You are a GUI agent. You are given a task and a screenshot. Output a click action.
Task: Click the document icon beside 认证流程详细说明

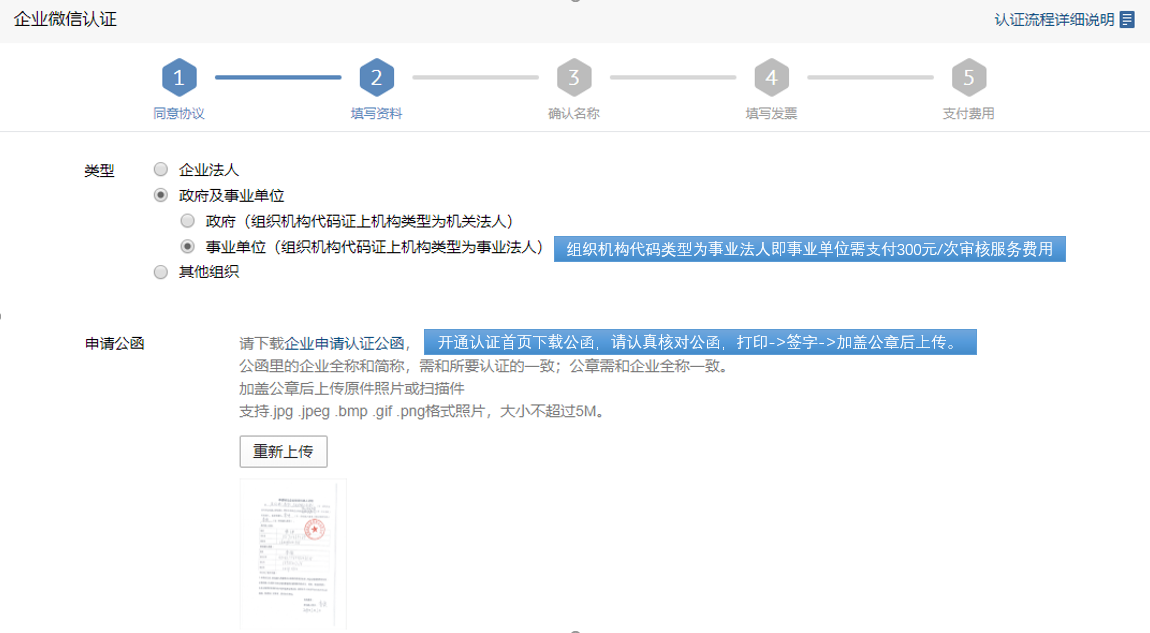[1127, 20]
